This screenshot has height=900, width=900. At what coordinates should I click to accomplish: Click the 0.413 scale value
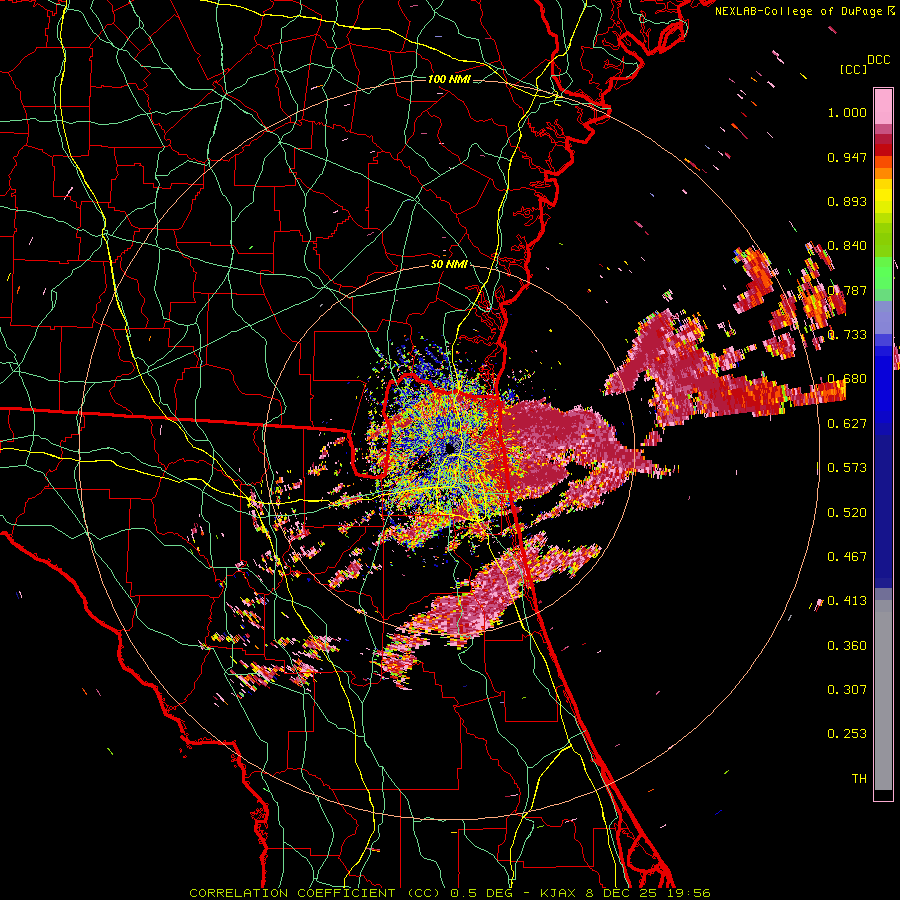point(847,601)
